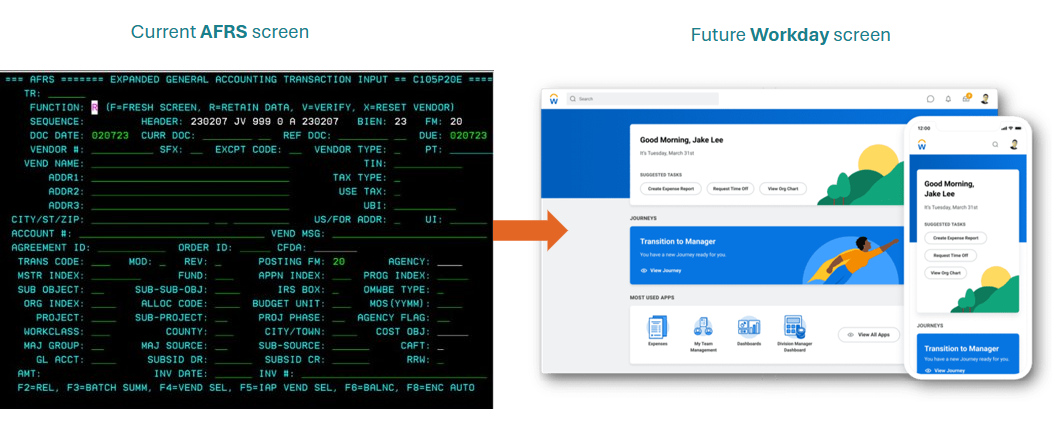Click the ADDR3 input field
The width and height of the screenshot is (1052, 427).
click(191, 205)
